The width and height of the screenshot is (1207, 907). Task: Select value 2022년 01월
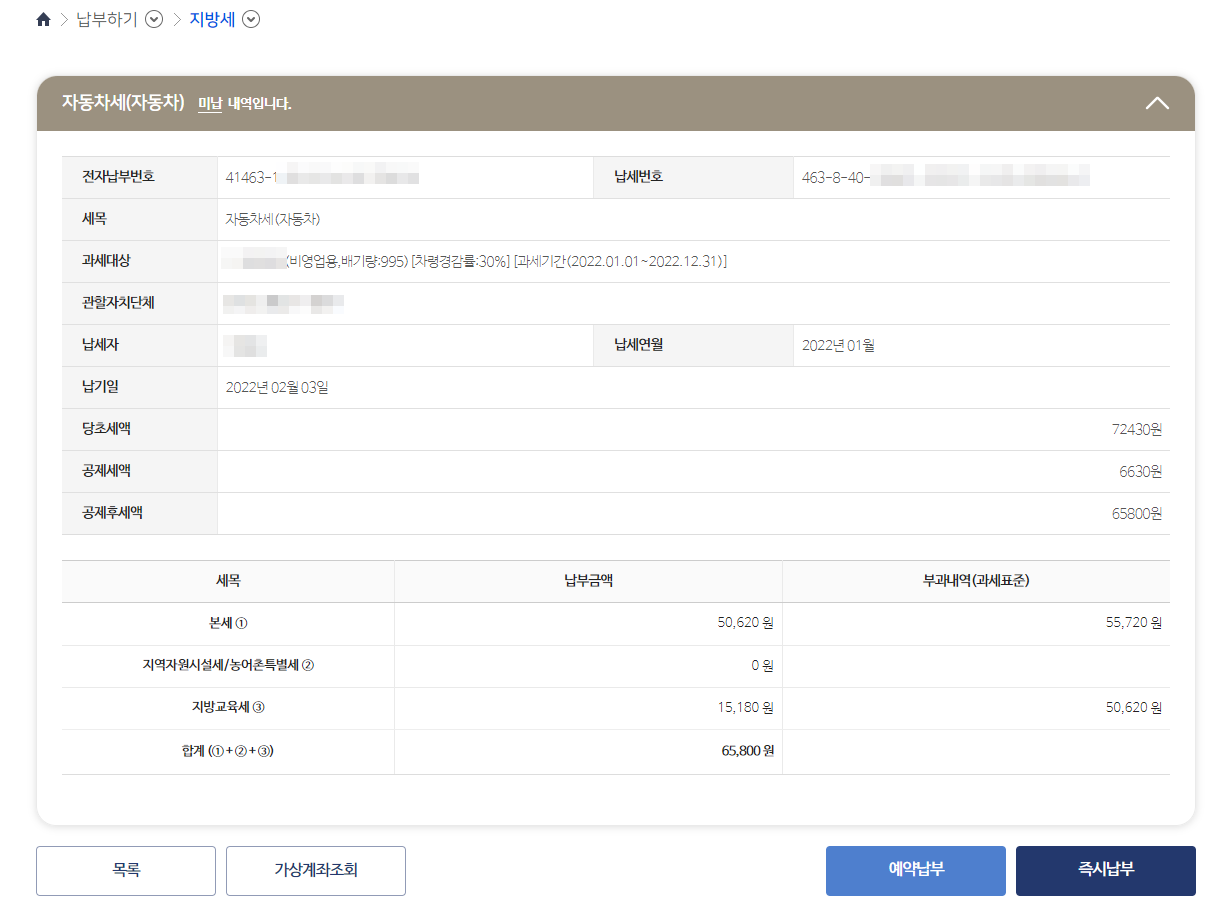pyautogui.click(x=839, y=346)
